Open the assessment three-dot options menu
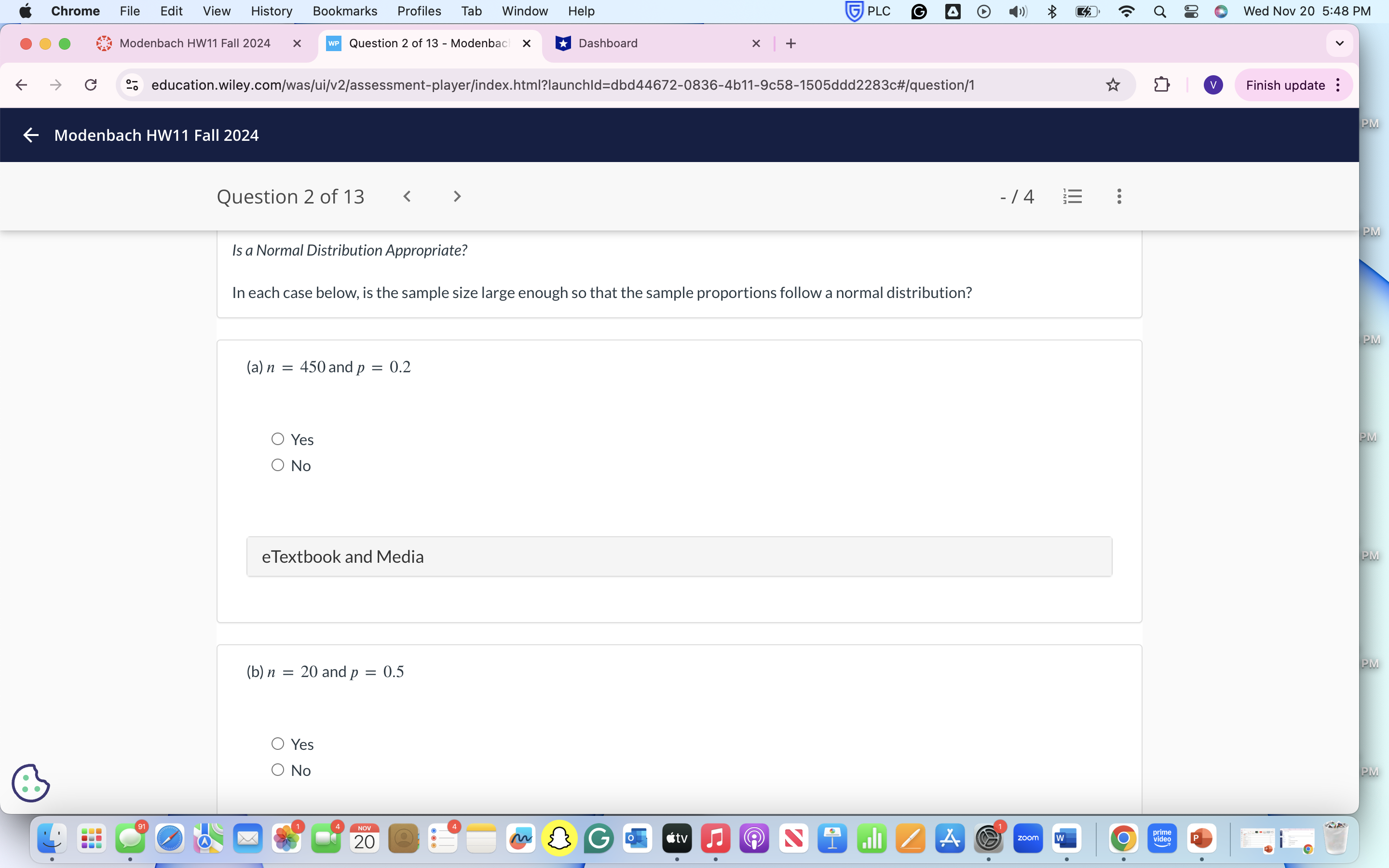 (1118, 196)
